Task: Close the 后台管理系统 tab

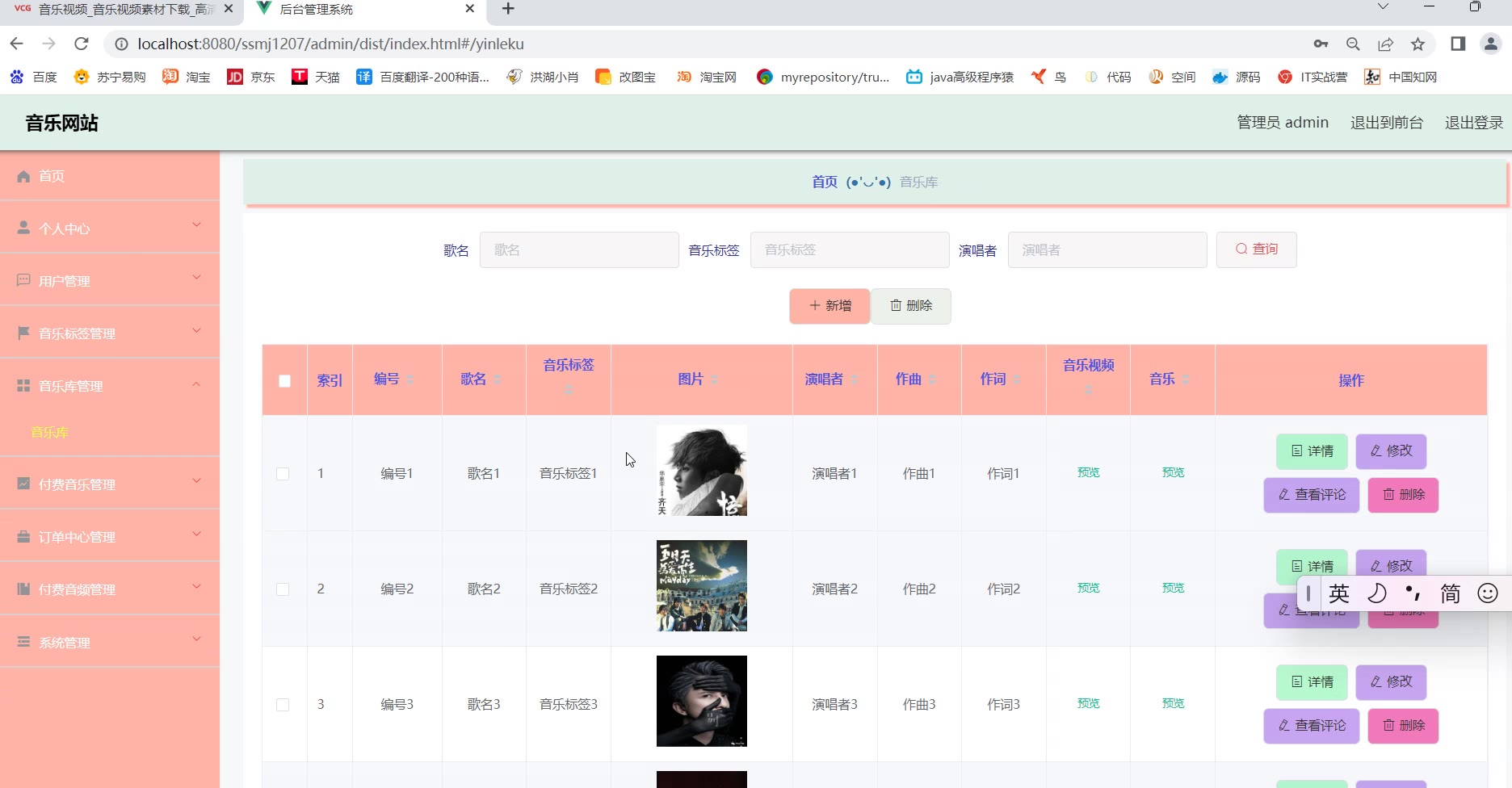Action: click(470, 9)
